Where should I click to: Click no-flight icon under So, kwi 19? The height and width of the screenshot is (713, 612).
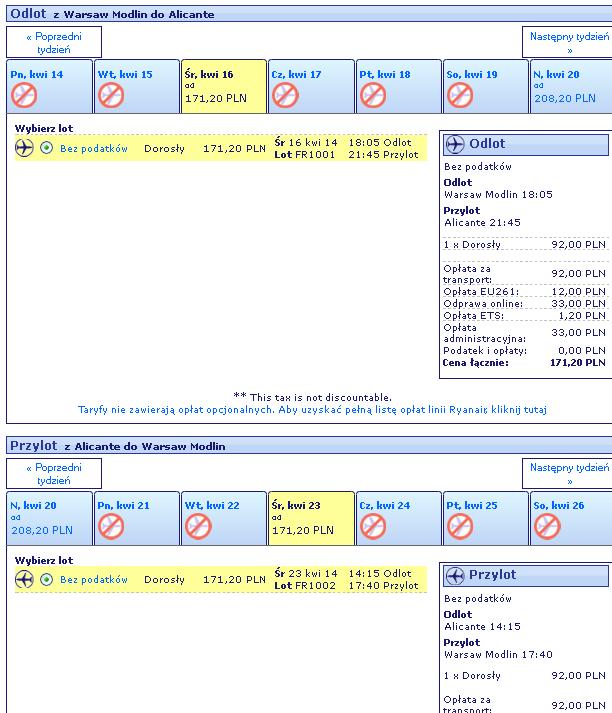click(x=460, y=96)
